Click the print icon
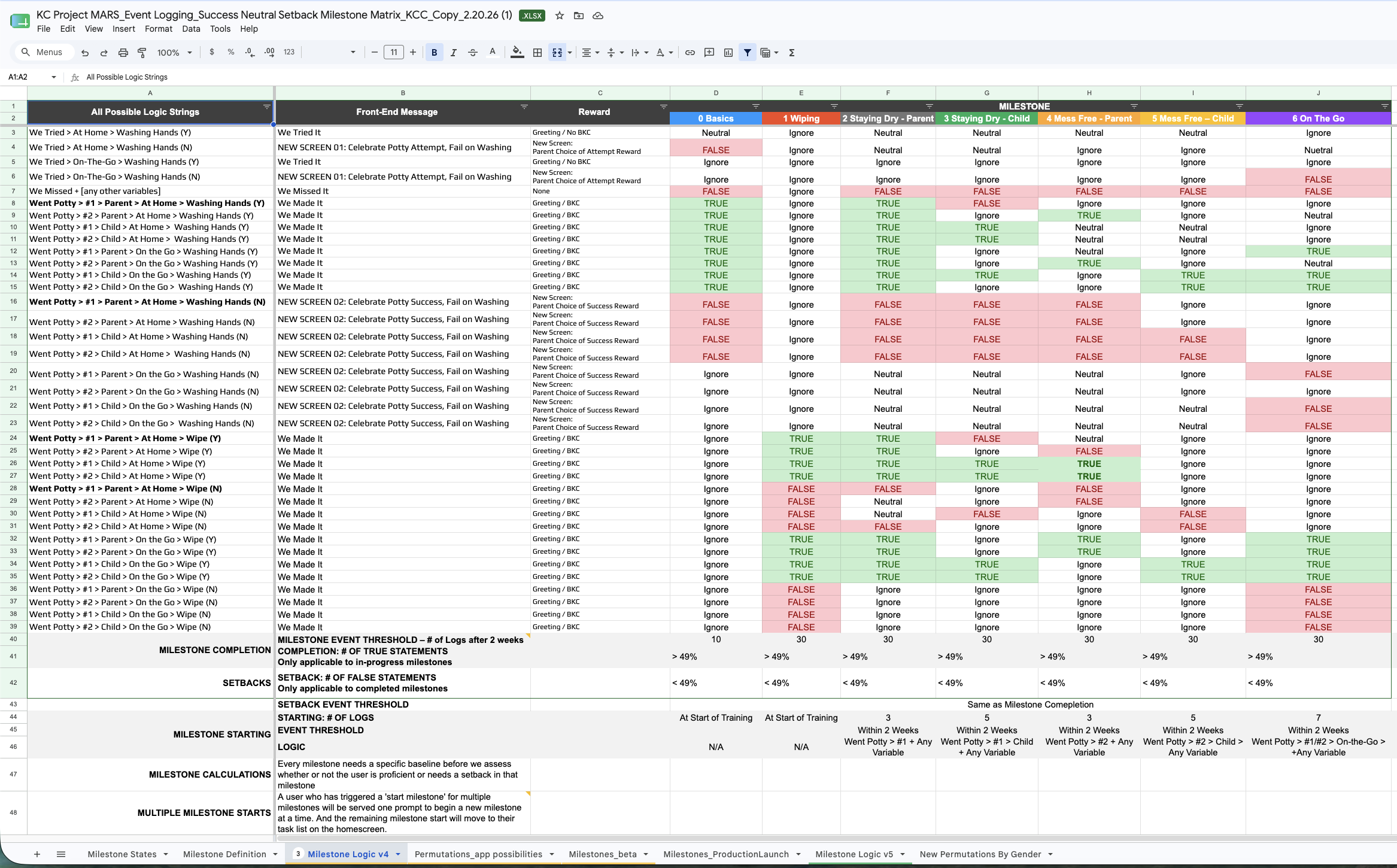The image size is (1397, 868). click(x=123, y=53)
